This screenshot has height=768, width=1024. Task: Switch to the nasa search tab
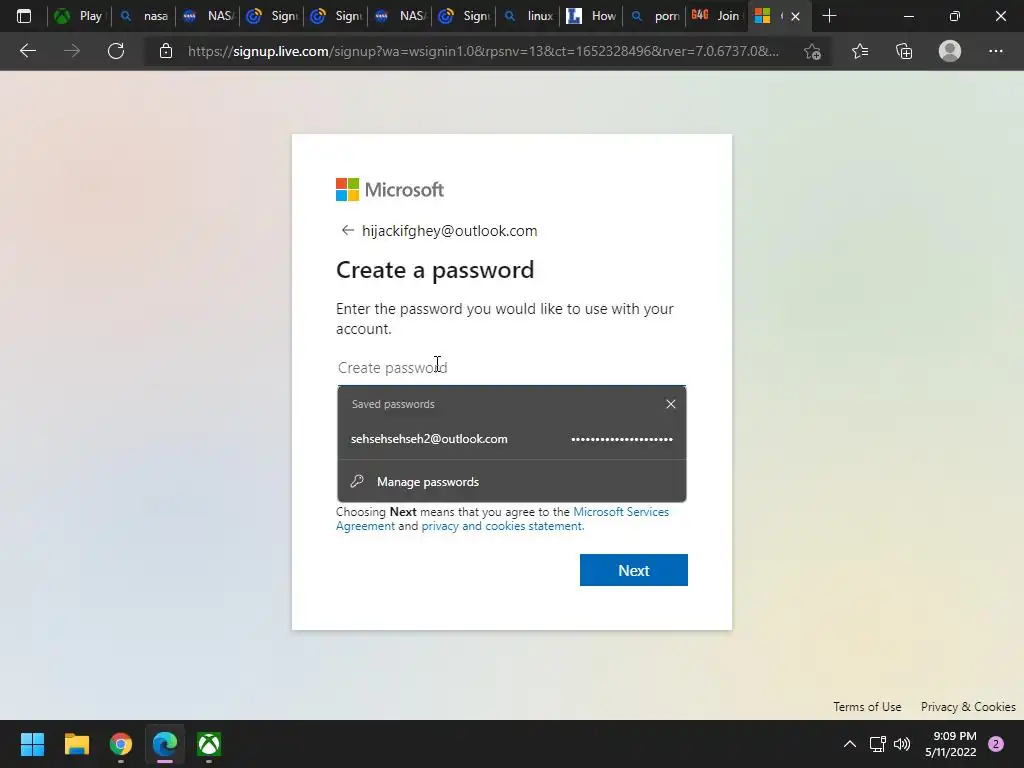144,16
